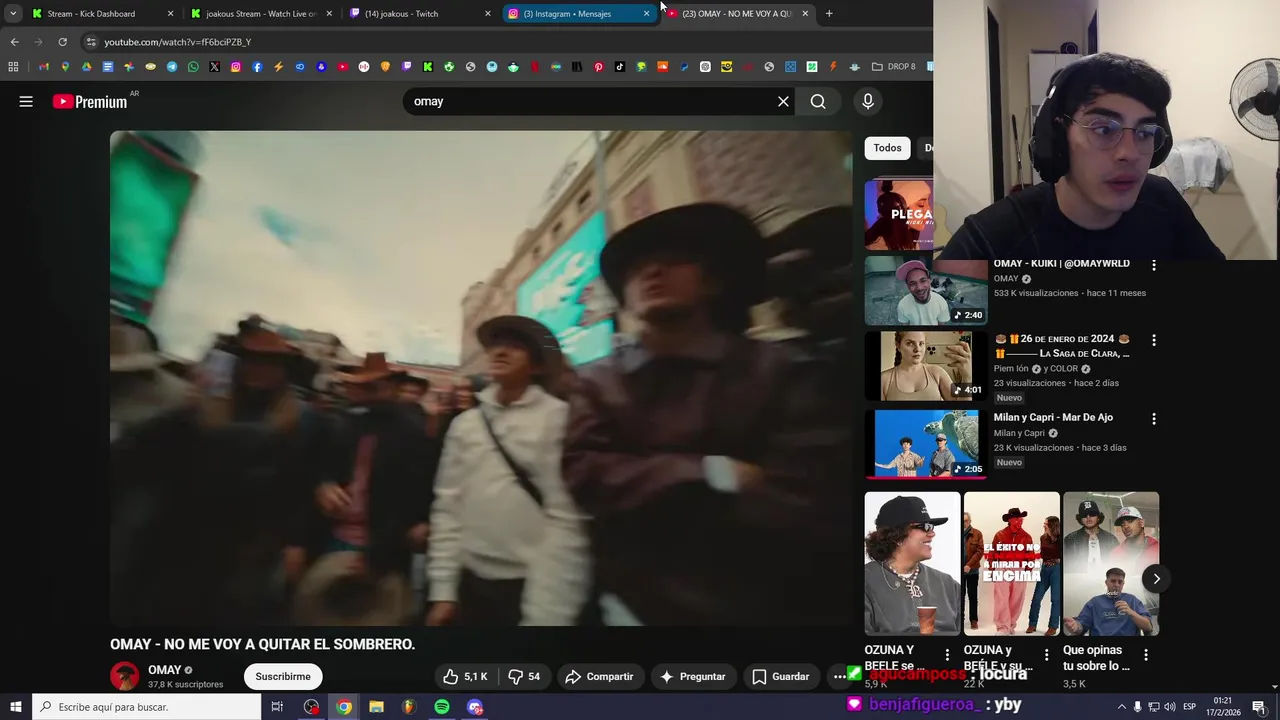Open the OMAY channel avatar

click(125, 676)
